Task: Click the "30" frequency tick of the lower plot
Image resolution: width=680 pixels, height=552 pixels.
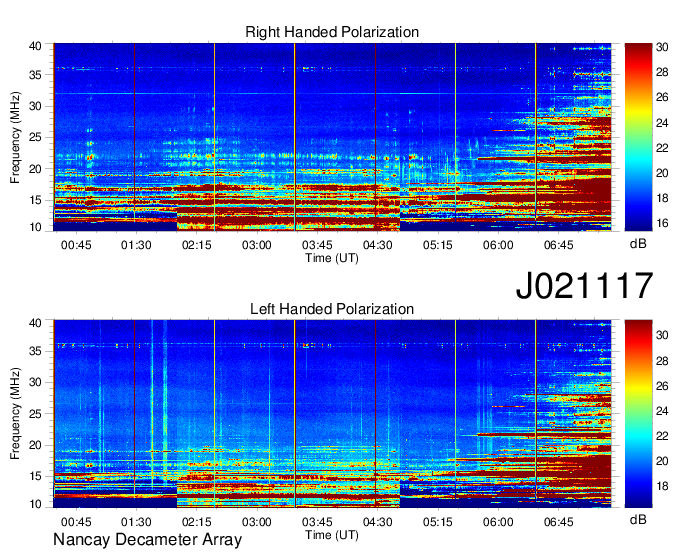Action: pyautogui.click(x=35, y=382)
